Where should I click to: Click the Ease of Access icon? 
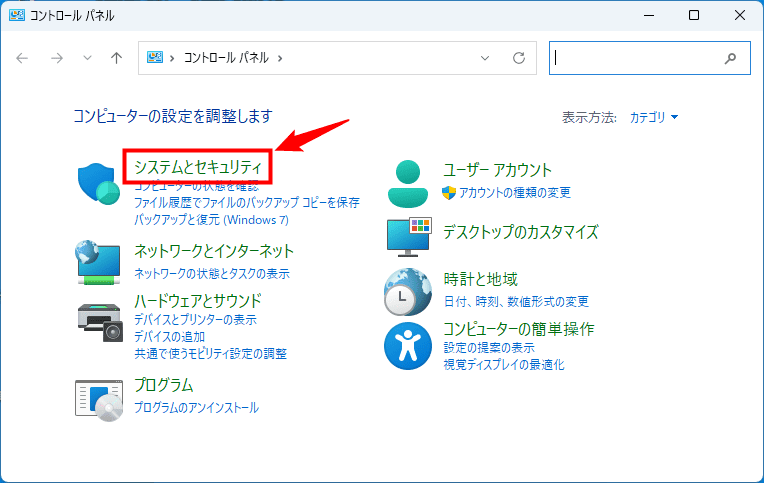click(x=408, y=346)
